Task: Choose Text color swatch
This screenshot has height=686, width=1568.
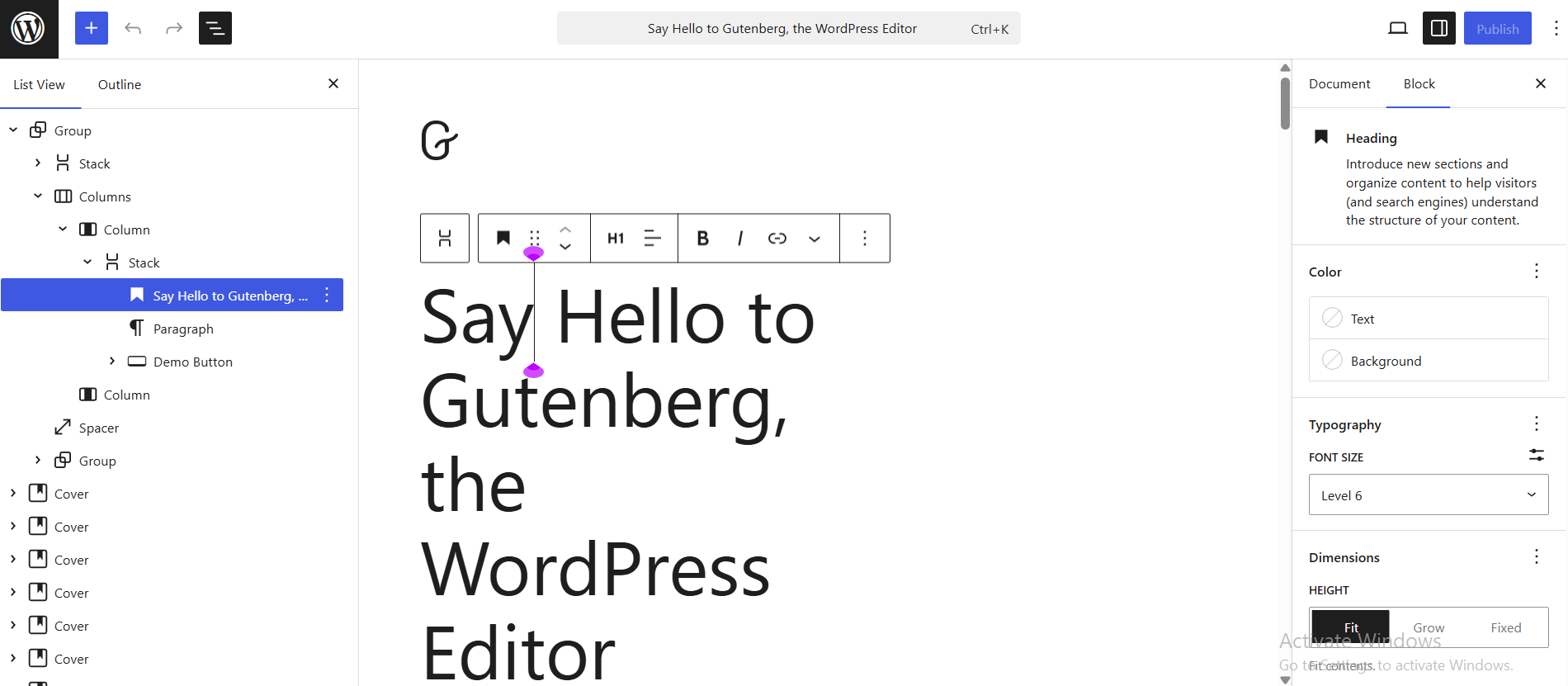Action: 1429,318
